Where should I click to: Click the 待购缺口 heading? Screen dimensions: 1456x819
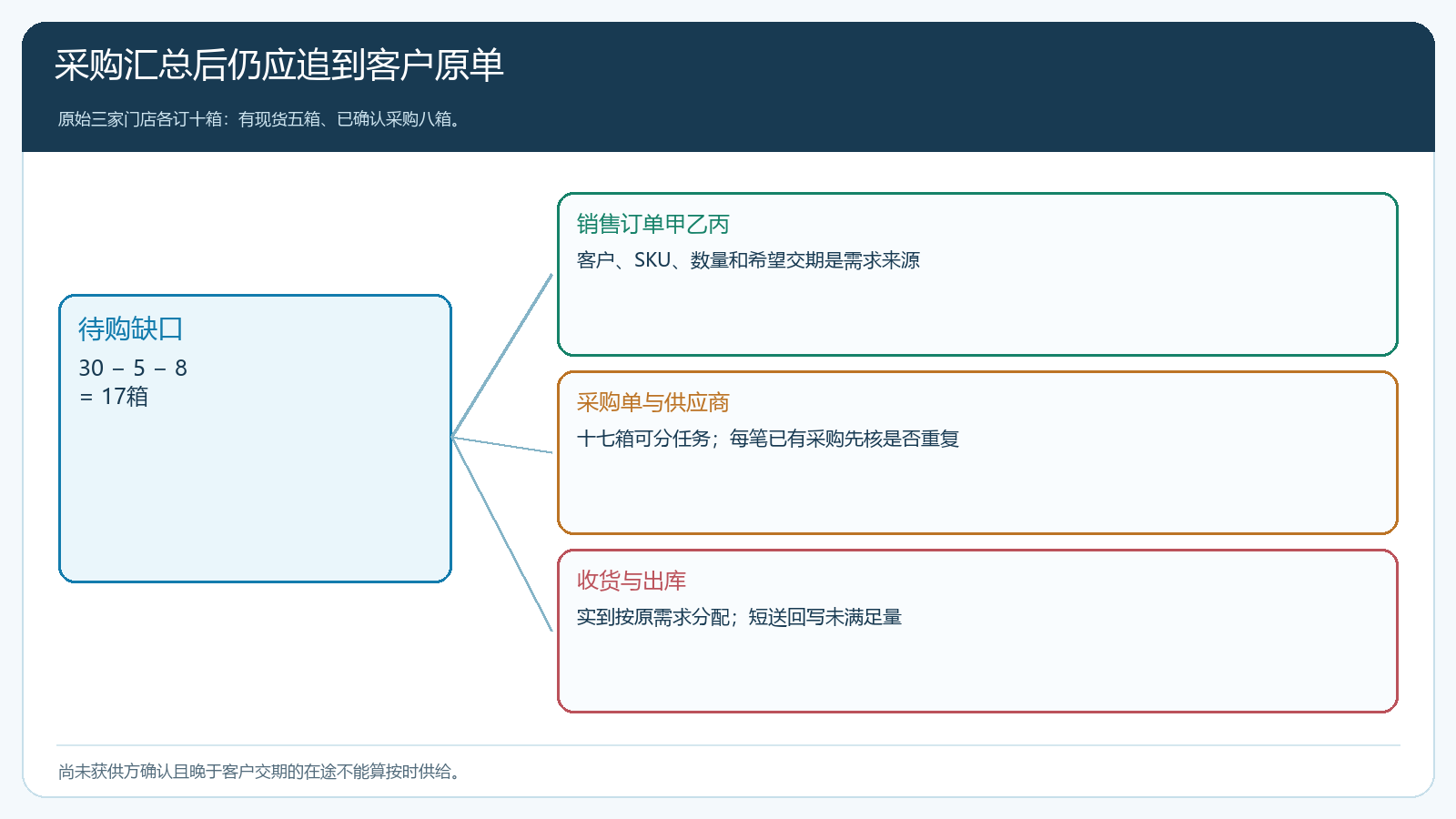(x=131, y=329)
